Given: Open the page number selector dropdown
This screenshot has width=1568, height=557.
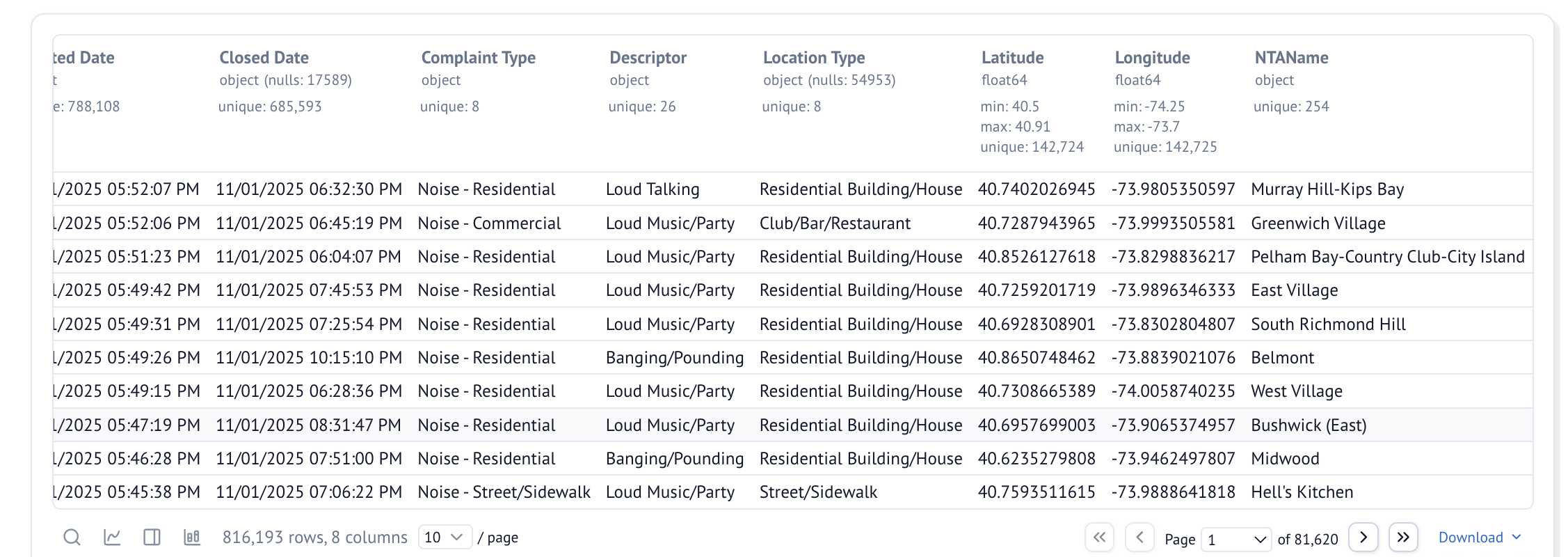Looking at the screenshot, I should pos(1236,539).
